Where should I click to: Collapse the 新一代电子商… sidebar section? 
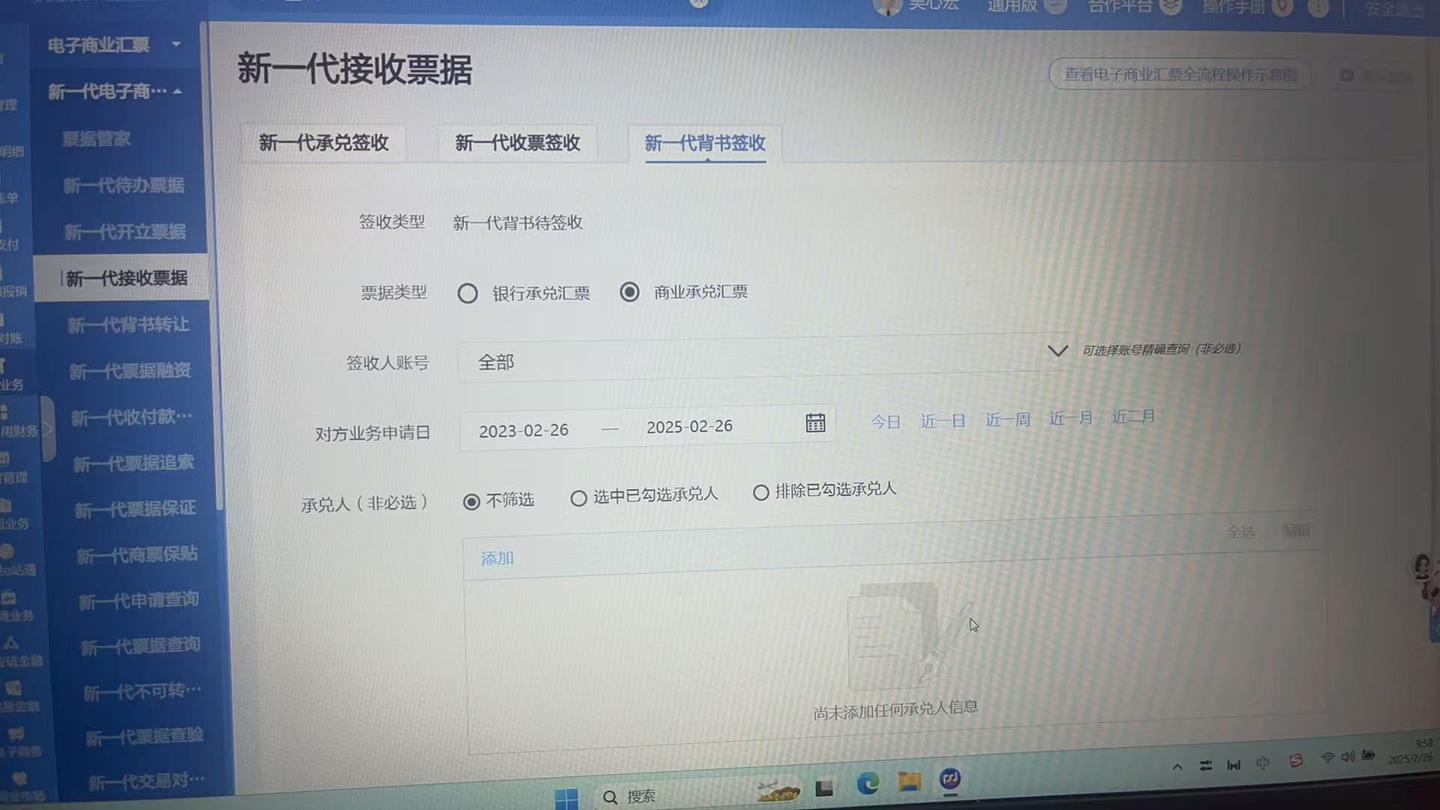point(116,92)
